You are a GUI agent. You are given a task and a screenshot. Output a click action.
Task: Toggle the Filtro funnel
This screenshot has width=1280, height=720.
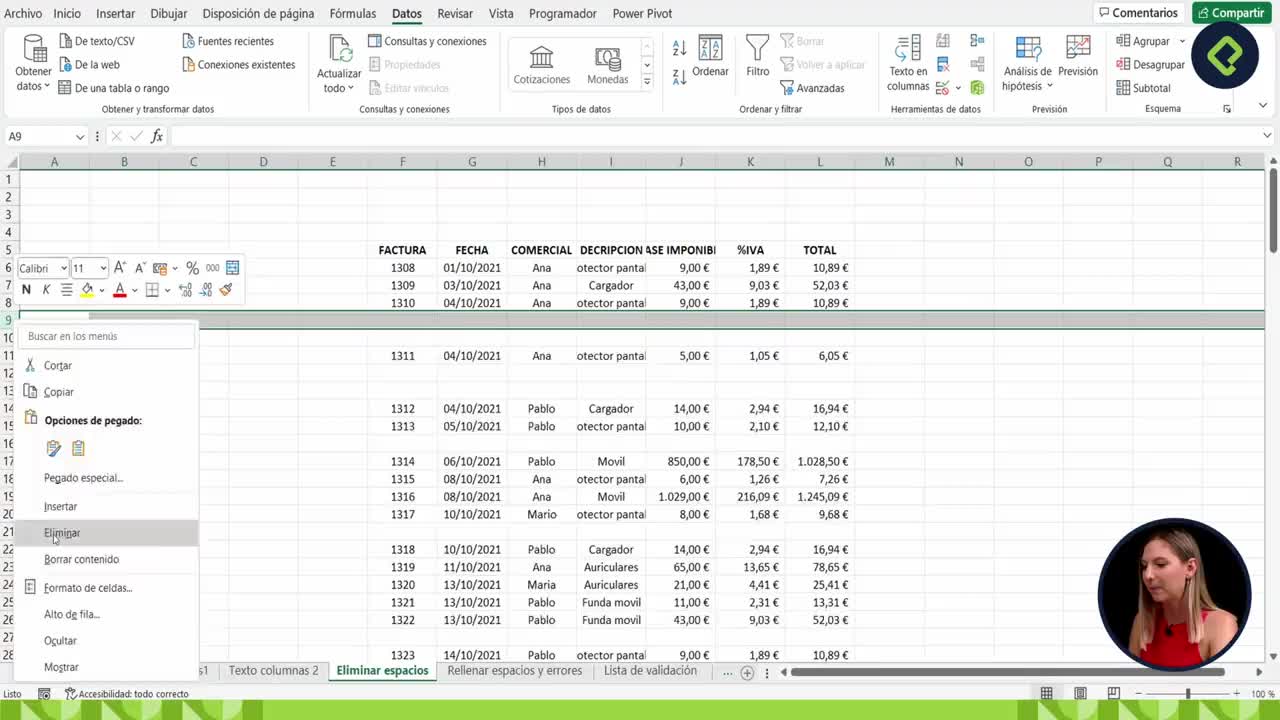pos(758,56)
